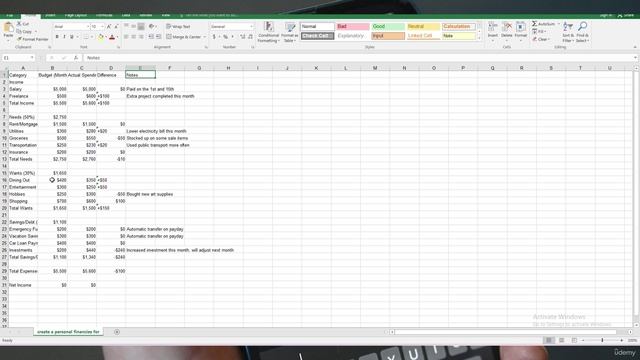Apply the Comma Style format
Screen dimensions: 640x360
[x=233, y=37]
